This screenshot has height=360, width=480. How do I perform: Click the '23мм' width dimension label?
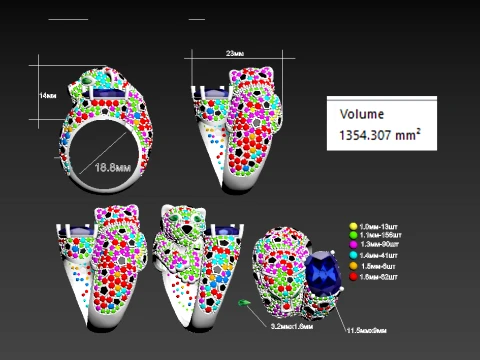coord(235,53)
